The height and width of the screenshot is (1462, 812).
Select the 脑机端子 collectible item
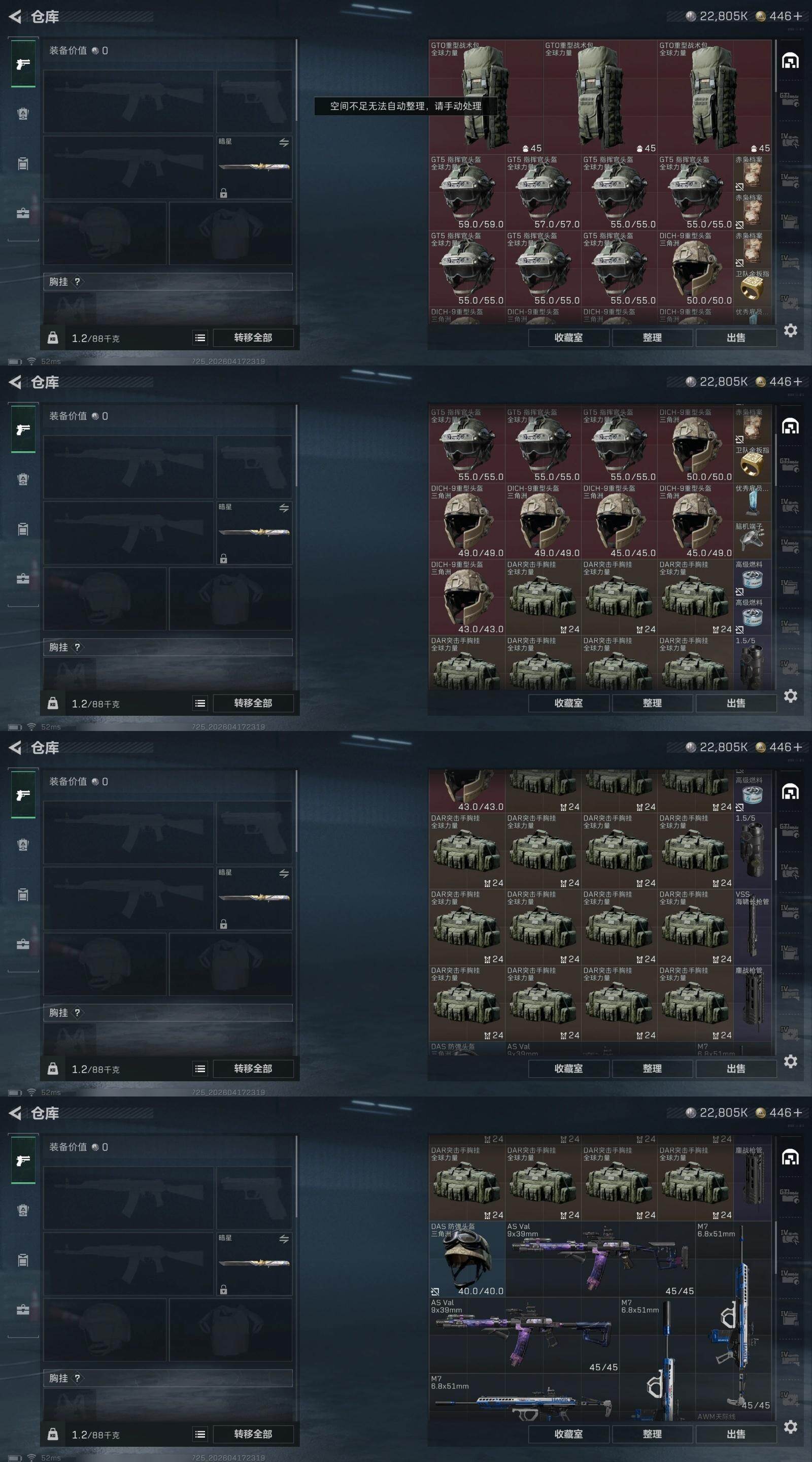(x=752, y=540)
